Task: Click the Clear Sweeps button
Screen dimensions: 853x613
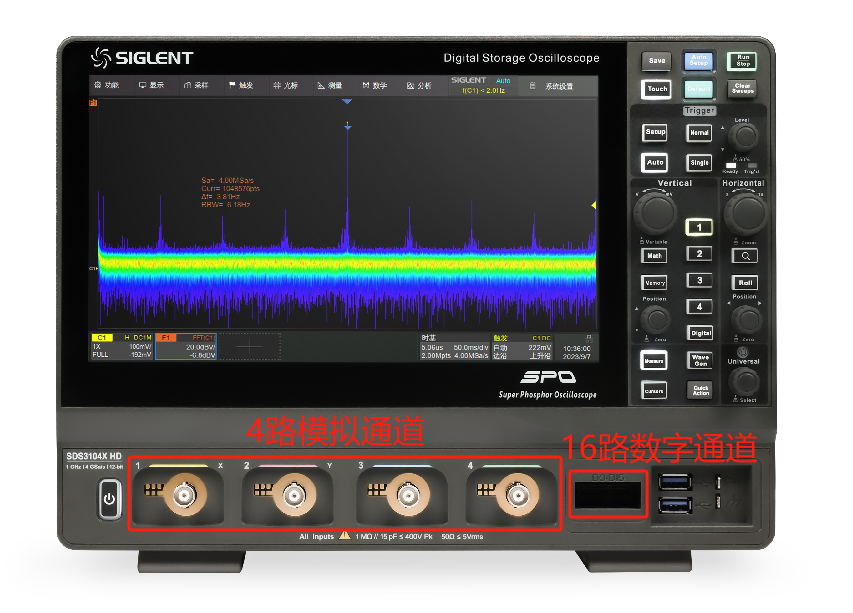Action: pyautogui.click(x=743, y=89)
